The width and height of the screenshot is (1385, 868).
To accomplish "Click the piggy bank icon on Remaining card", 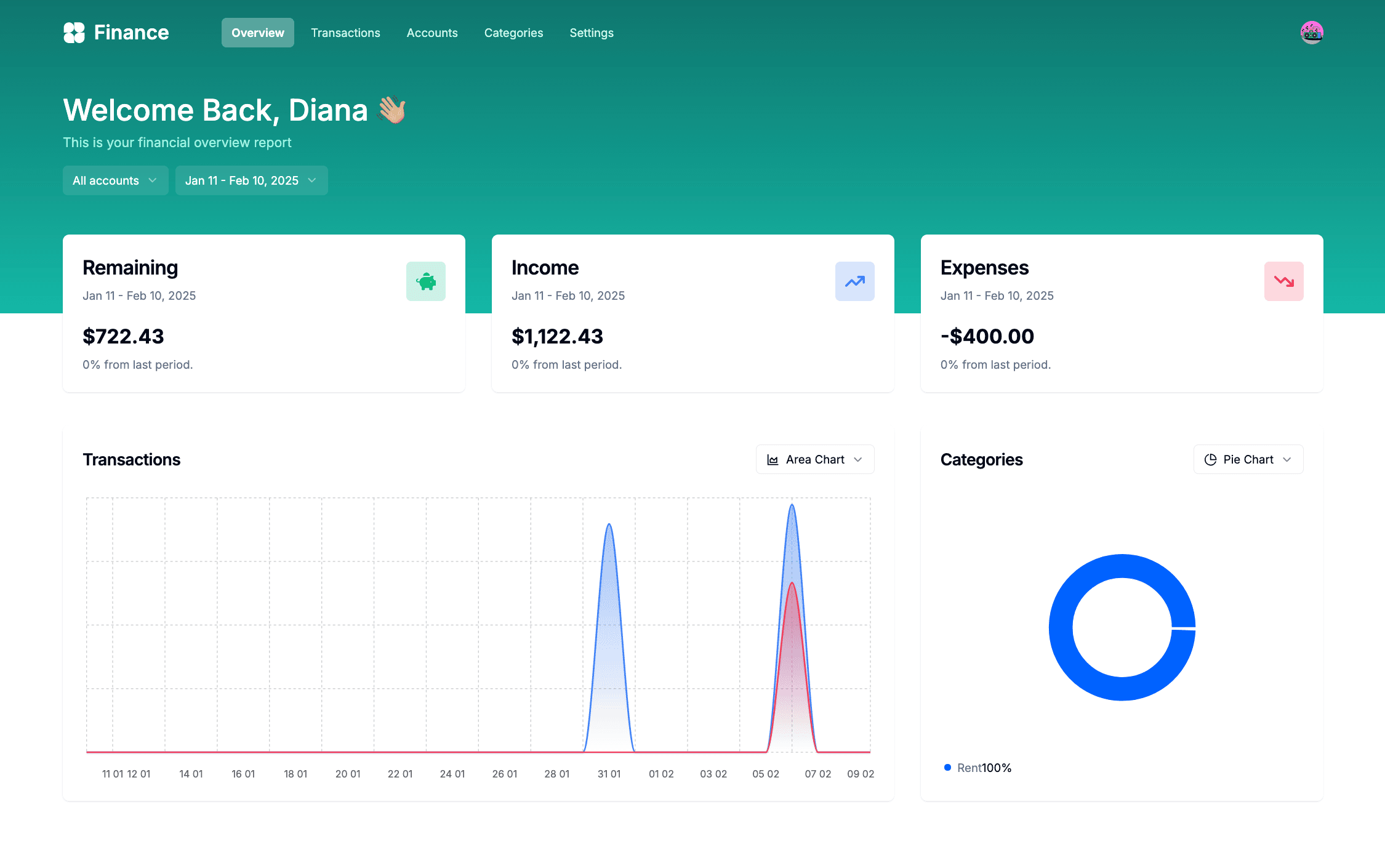I will (x=426, y=281).
